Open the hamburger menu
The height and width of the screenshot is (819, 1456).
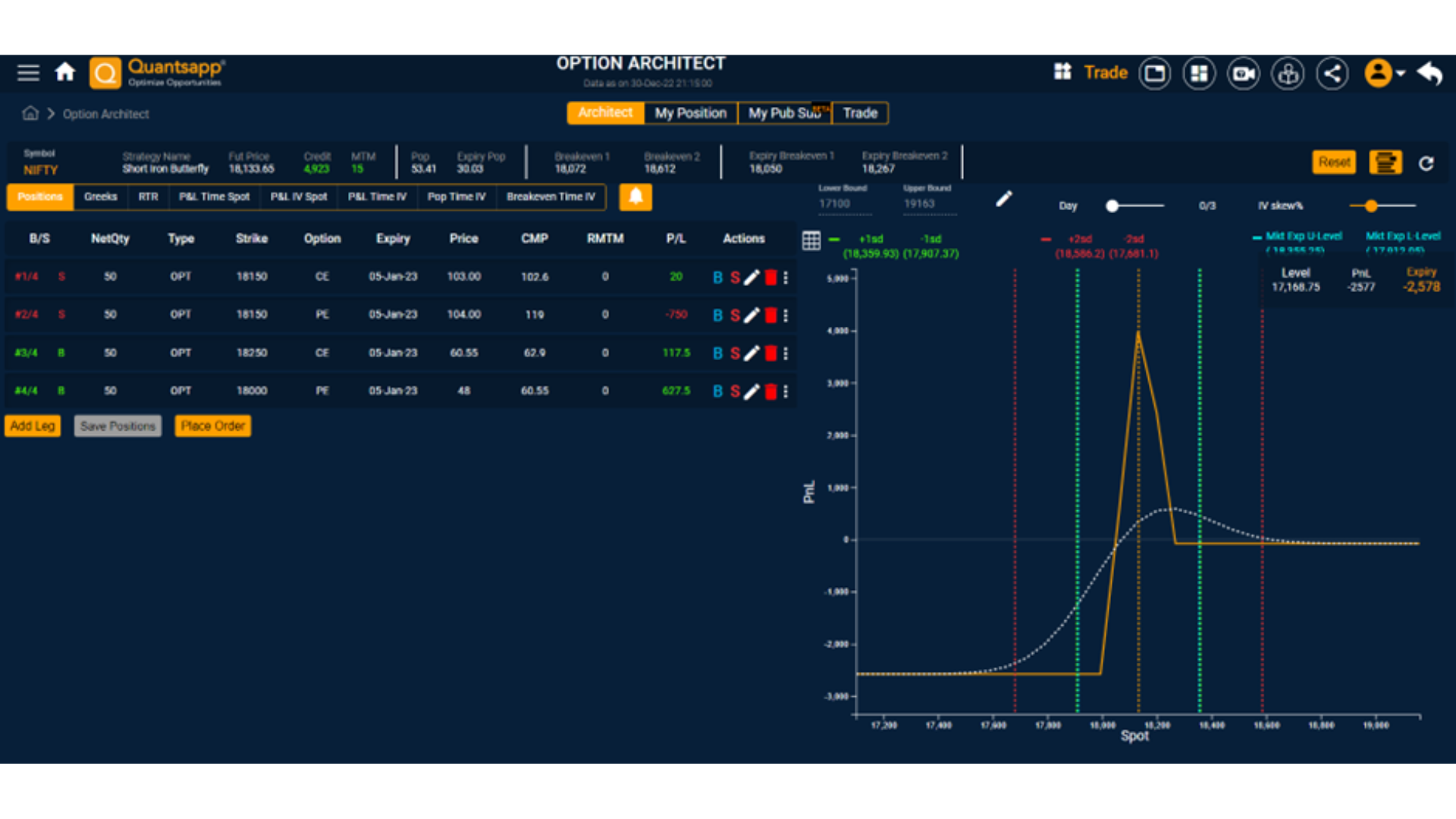(28, 73)
